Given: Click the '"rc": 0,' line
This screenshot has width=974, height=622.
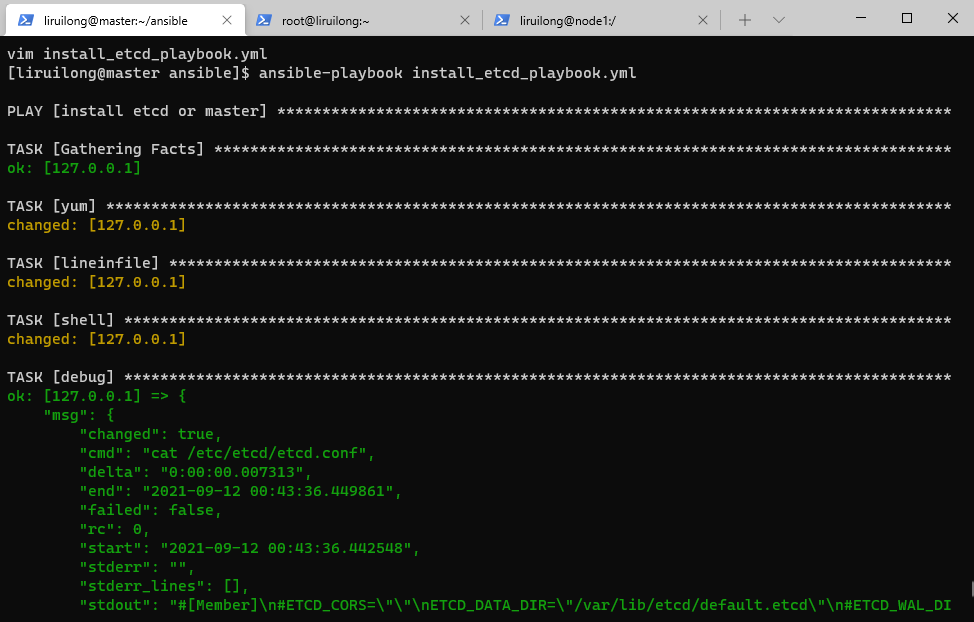Looking at the screenshot, I should (114, 529).
